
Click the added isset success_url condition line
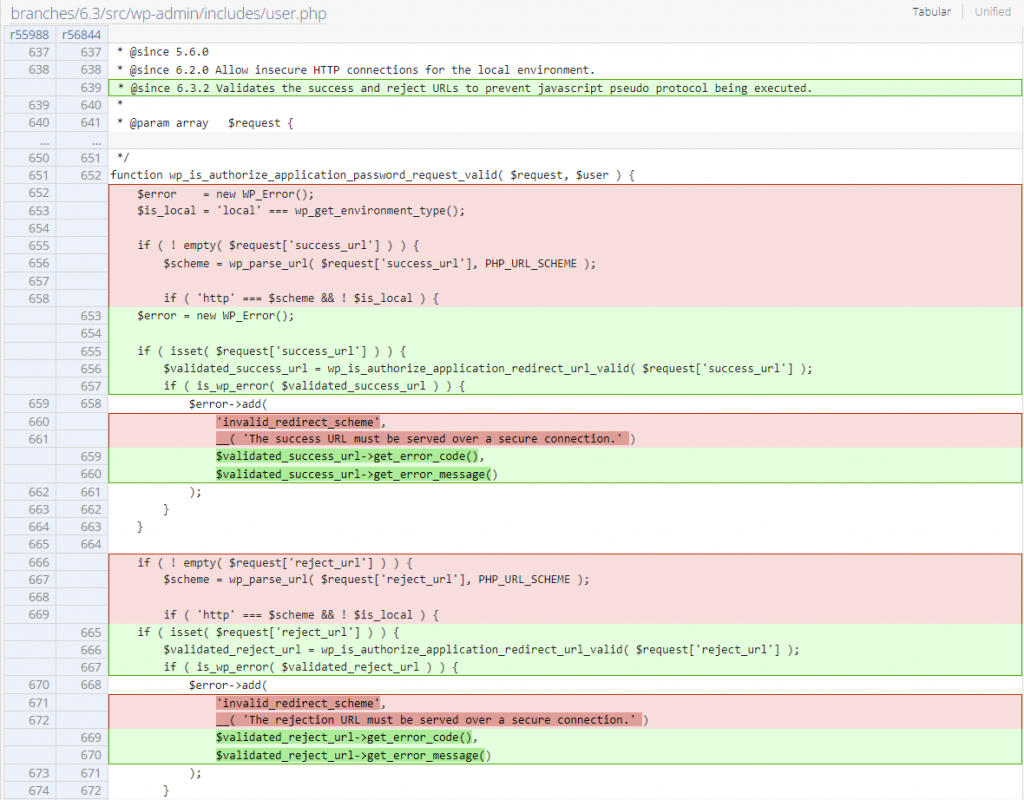[271, 351]
